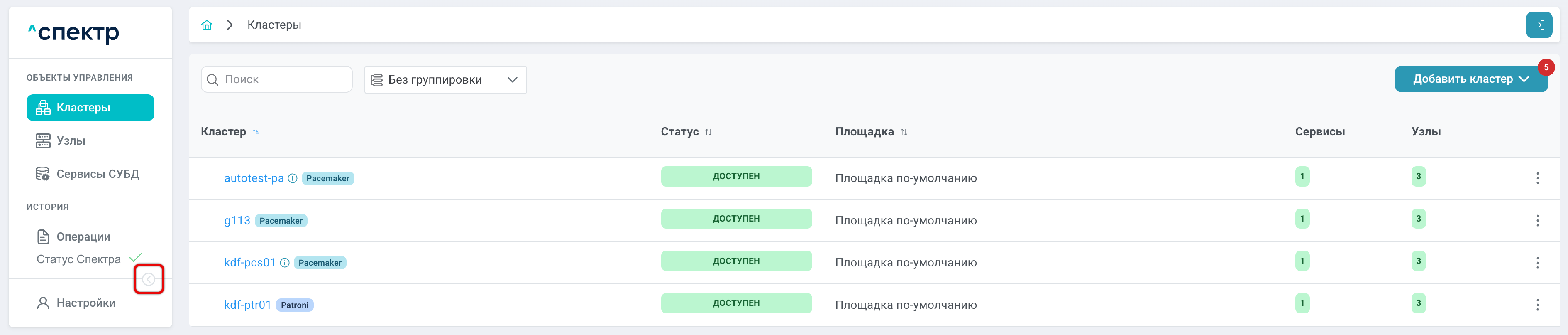Open three-dot menu for autotest-pa row
Screen dimensions: 1568x335
1538,178
